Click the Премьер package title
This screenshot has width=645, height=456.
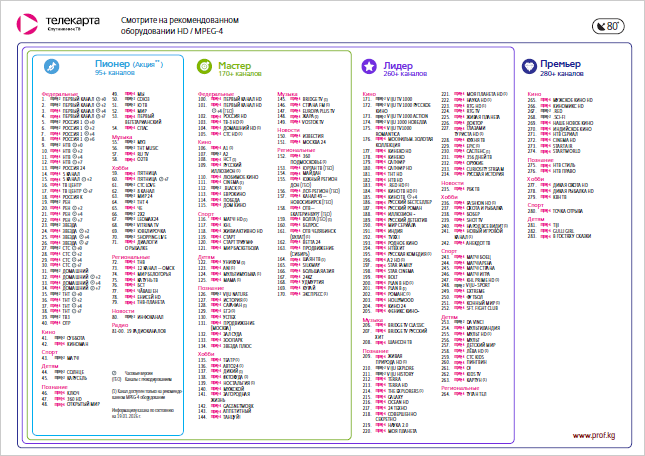pyautogui.click(x=560, y=64)
